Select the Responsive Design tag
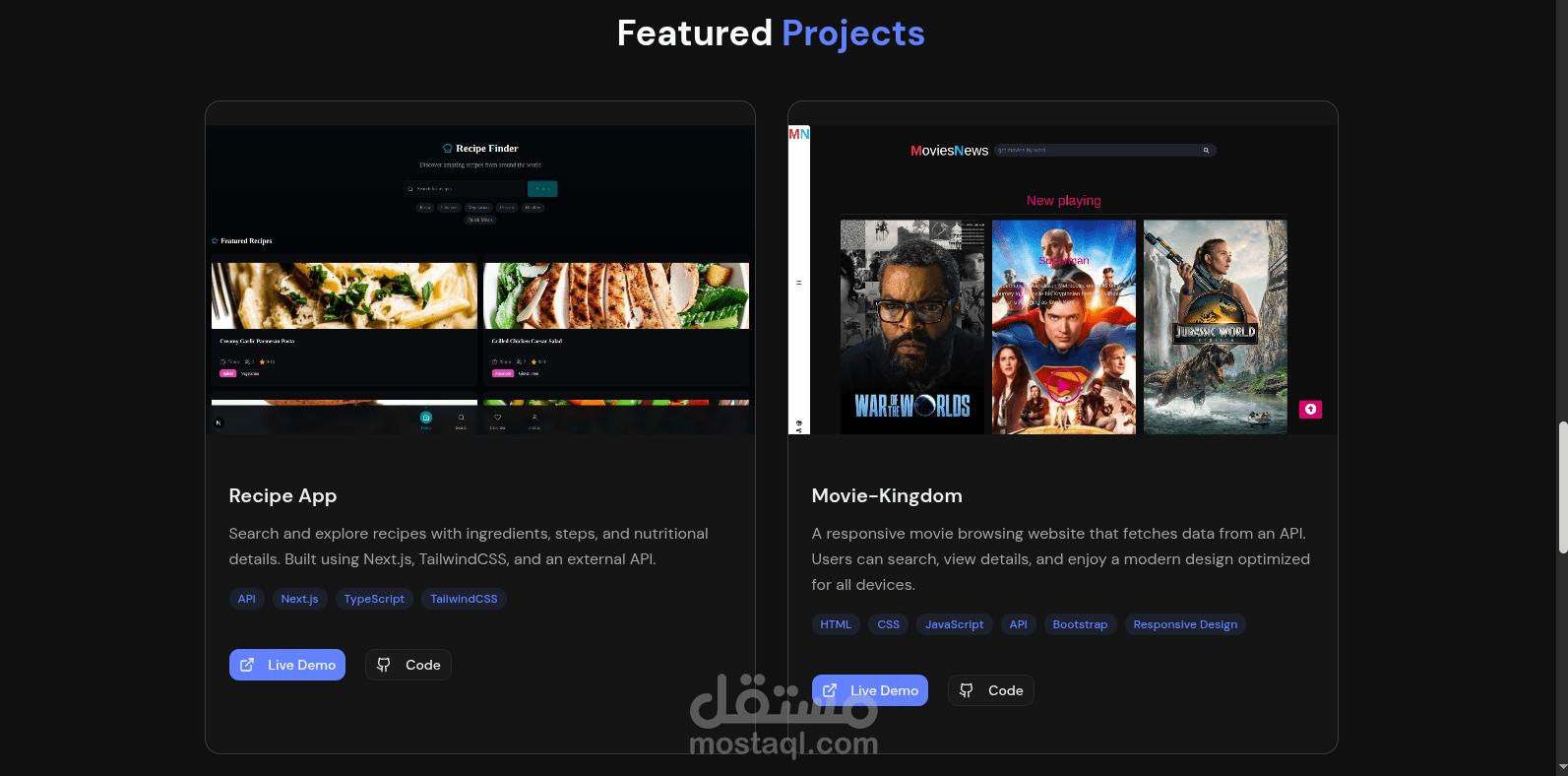Screen dimensions: 1568x776 (1185, 624)
